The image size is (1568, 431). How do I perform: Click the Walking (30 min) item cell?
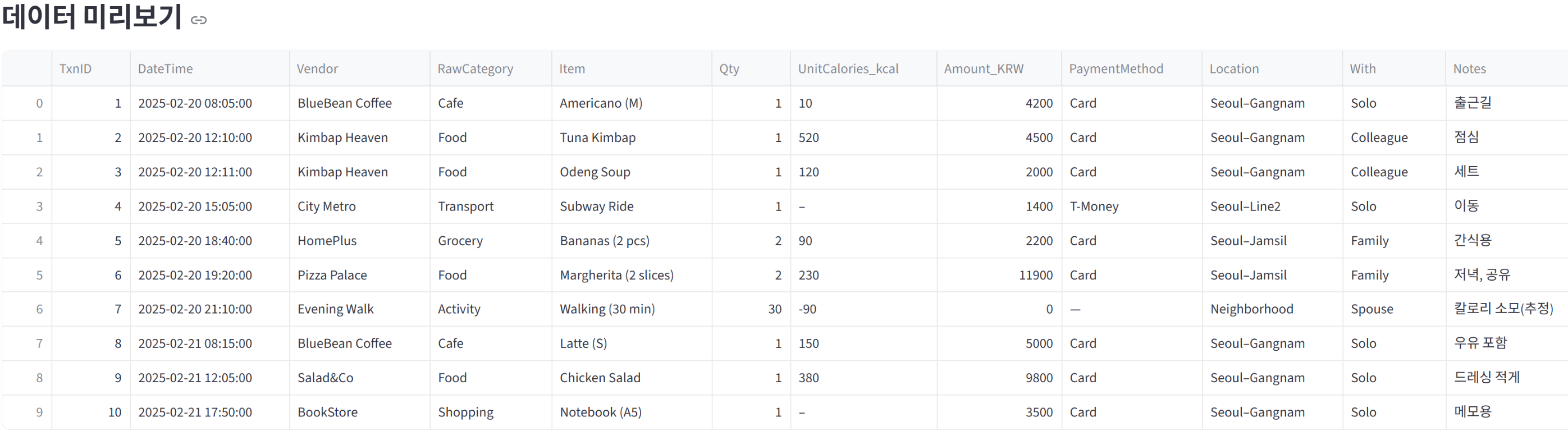(x=607, y=309)
